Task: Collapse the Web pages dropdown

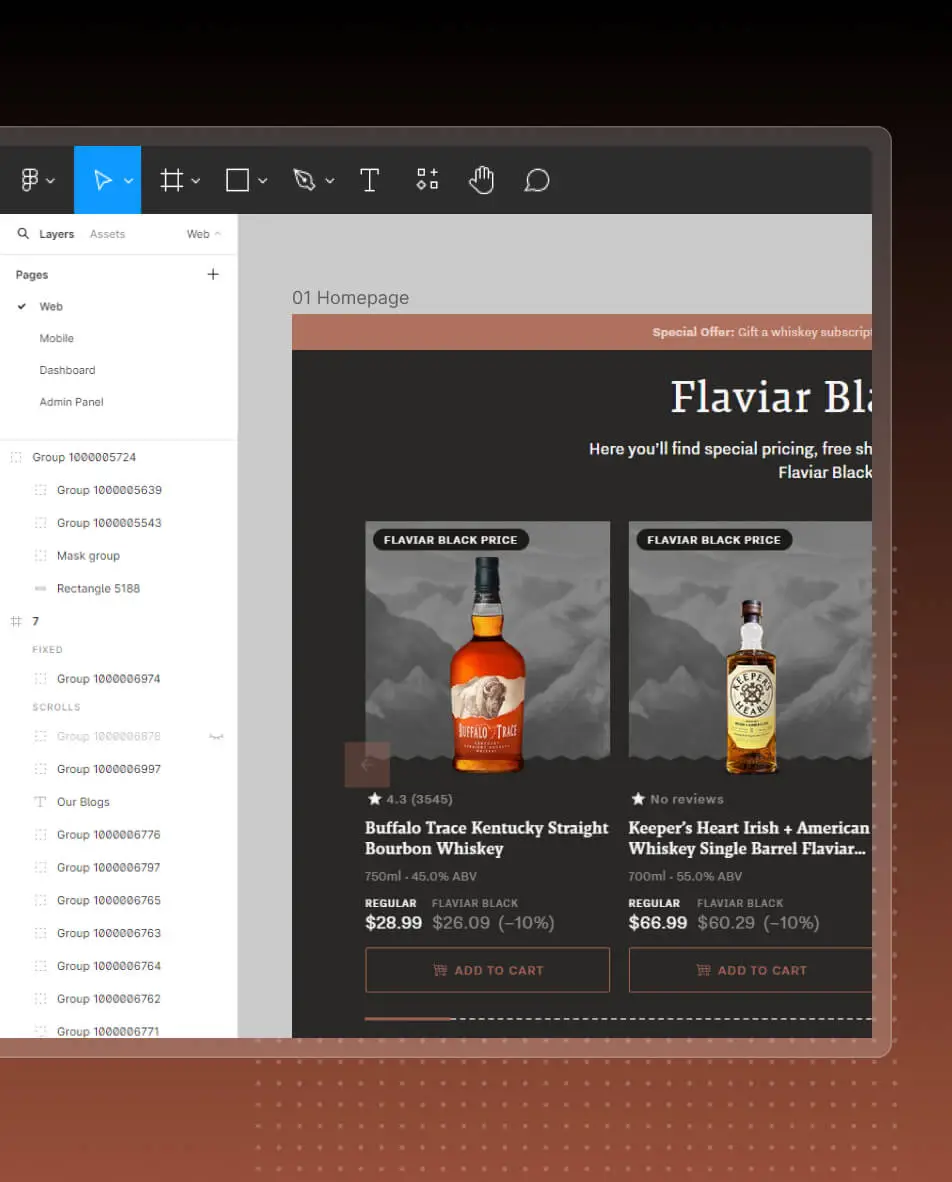Action: (x=204, y=234)
